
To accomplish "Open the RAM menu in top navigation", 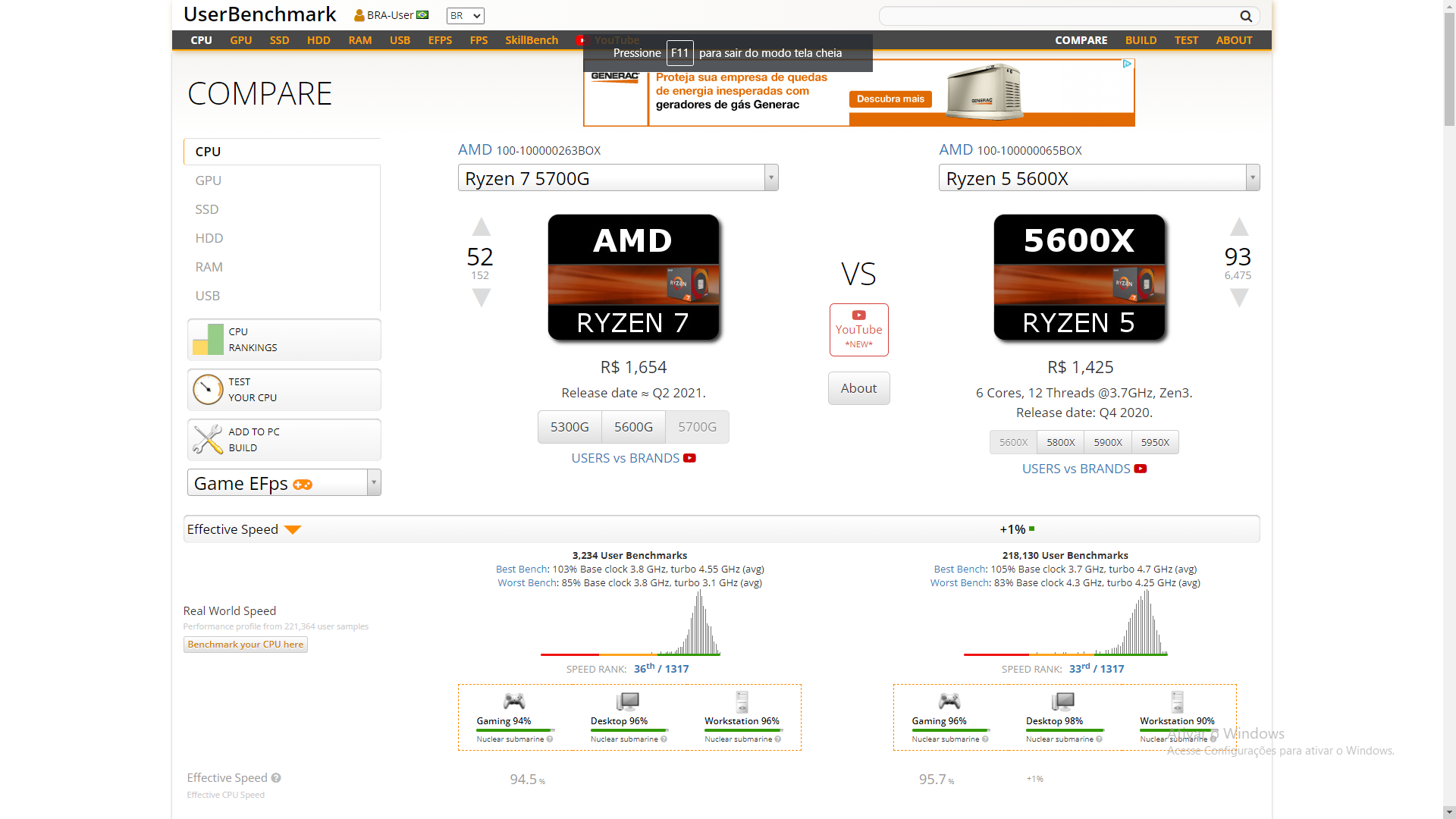I will tap(360, 40).
